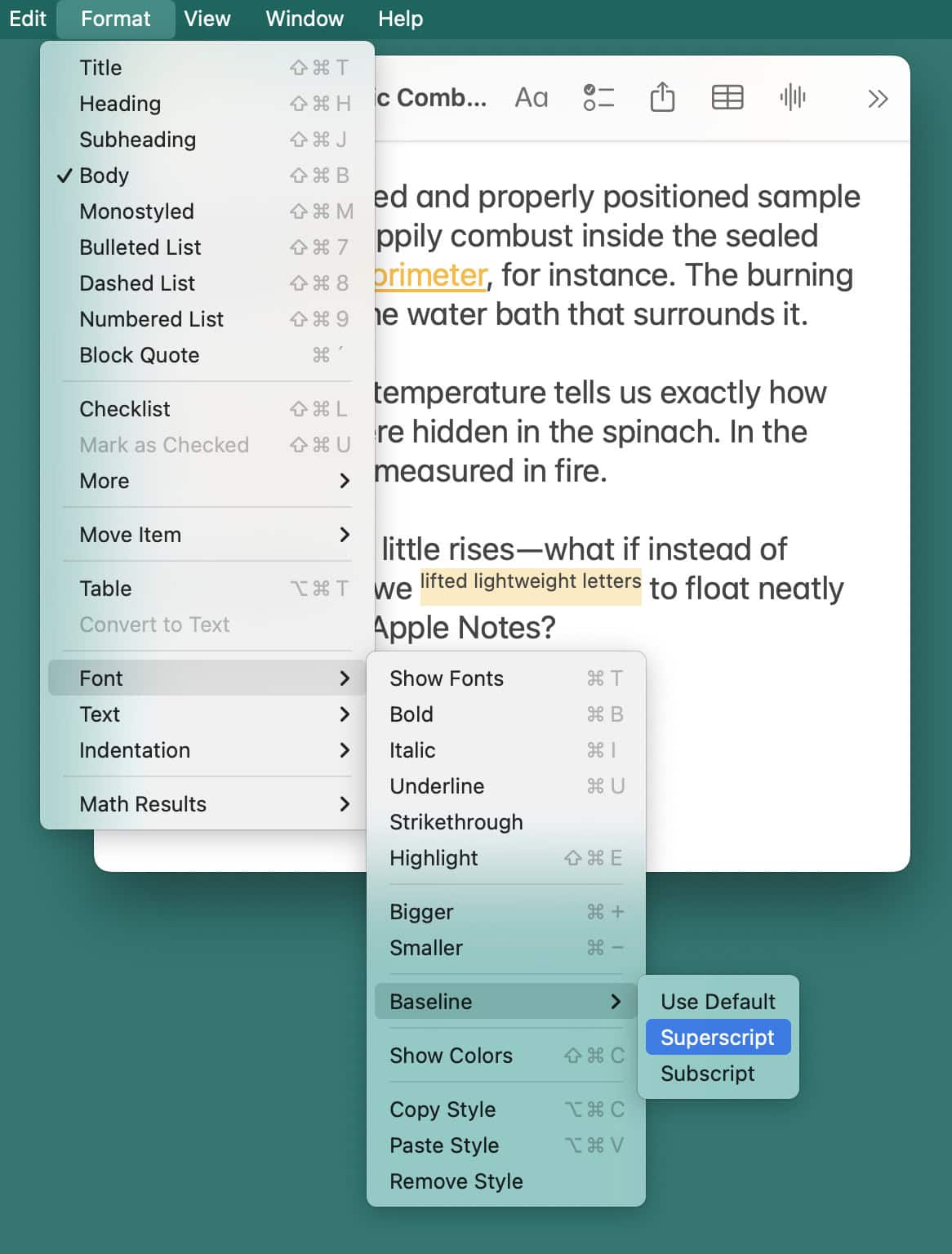The height and width of the screenshot is (1254, 952).
Task: Select the checked Body paragraph style
Action: pos(105,176)
